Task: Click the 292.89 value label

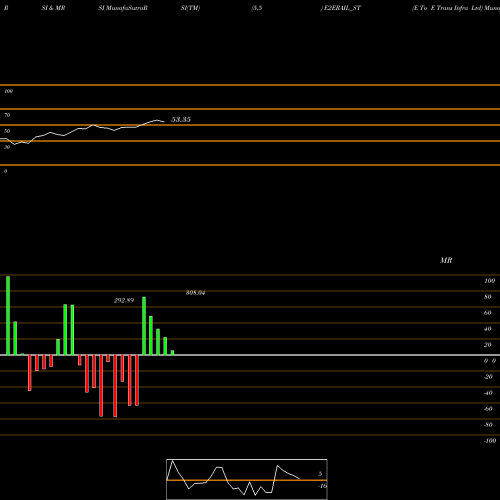Action: tap(124, 301)
